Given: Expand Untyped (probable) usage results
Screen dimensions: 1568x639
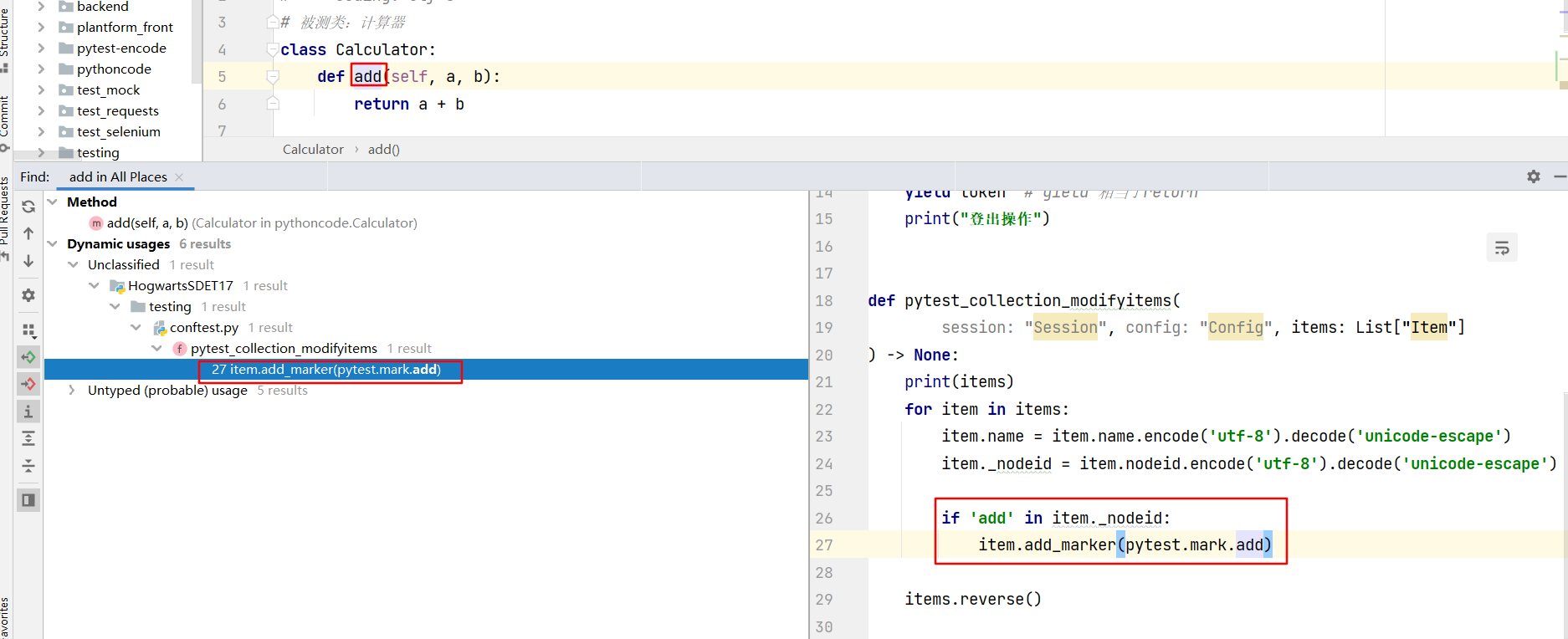Looking at the screenshot, I should tap(73, 391).
